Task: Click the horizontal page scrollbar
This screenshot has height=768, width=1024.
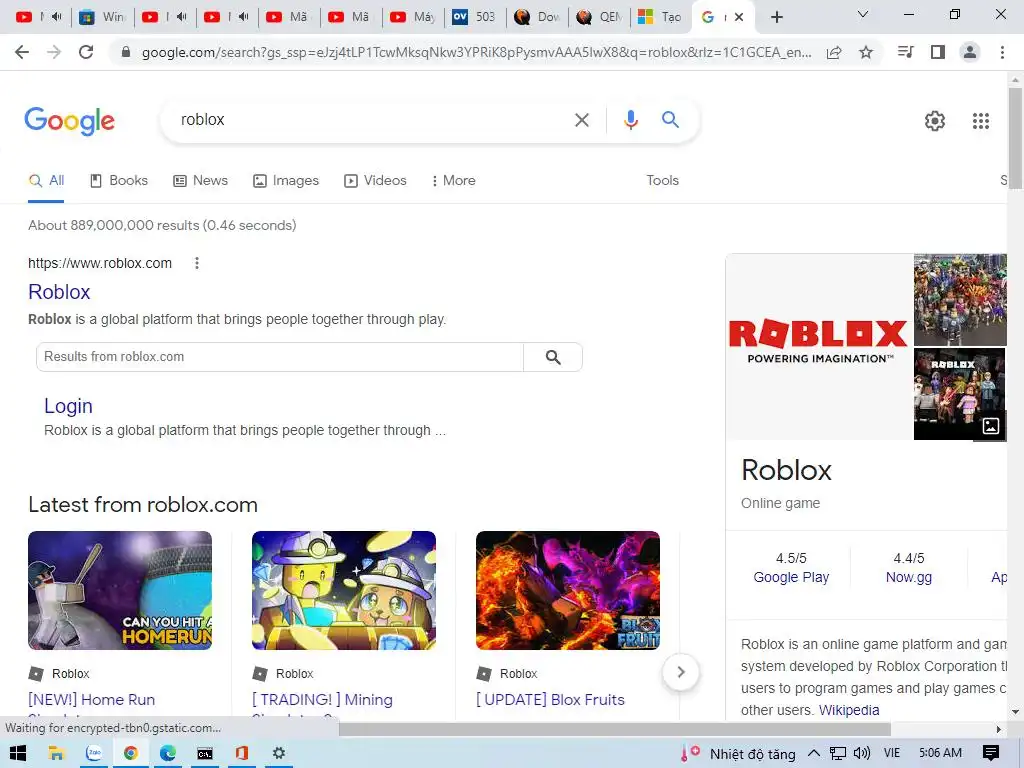Action: [x=614, y=729]
